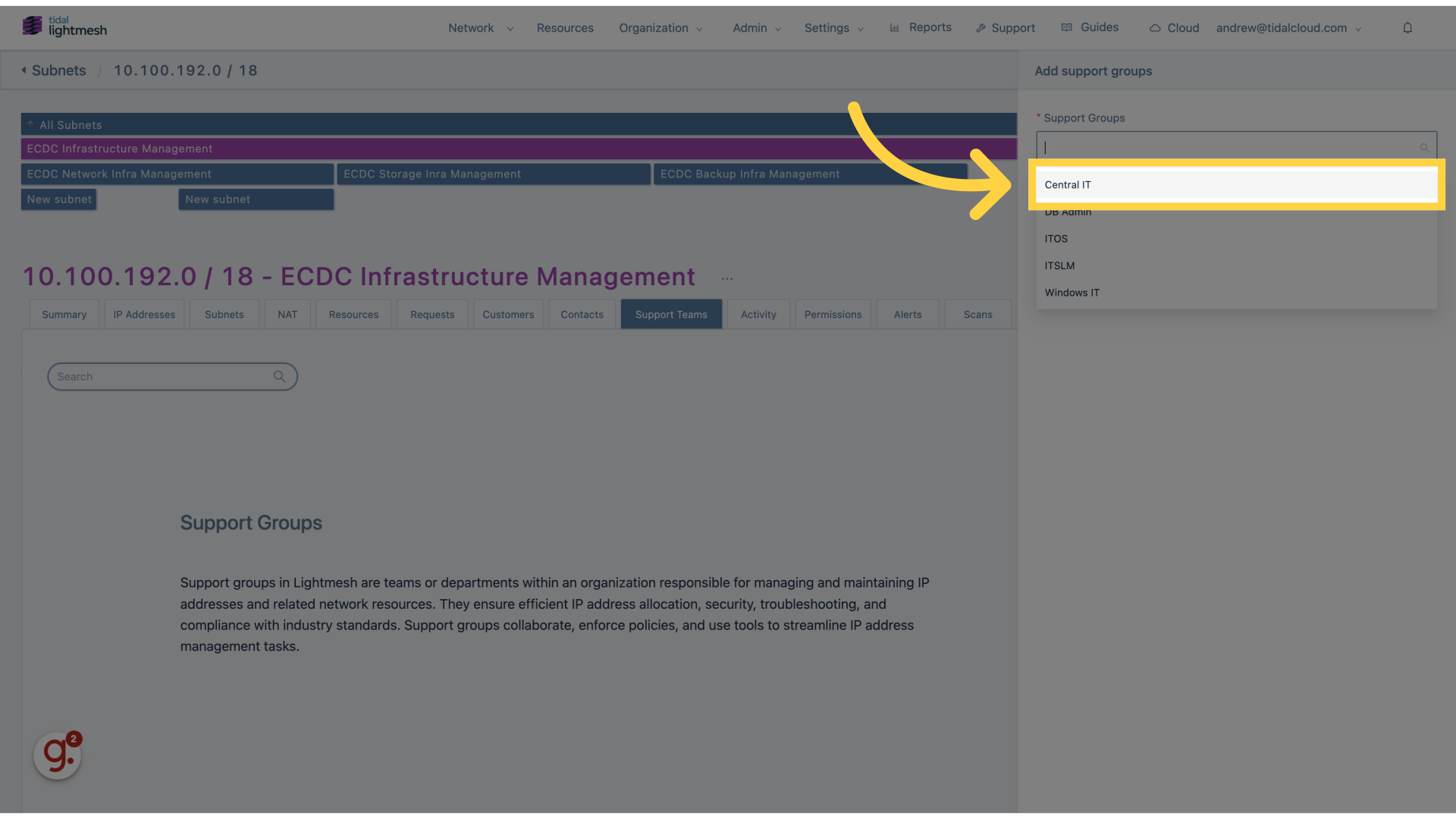Select the Support Teams tab
The width and height of the screenshot is (1456, 819).
coord(671,315)
